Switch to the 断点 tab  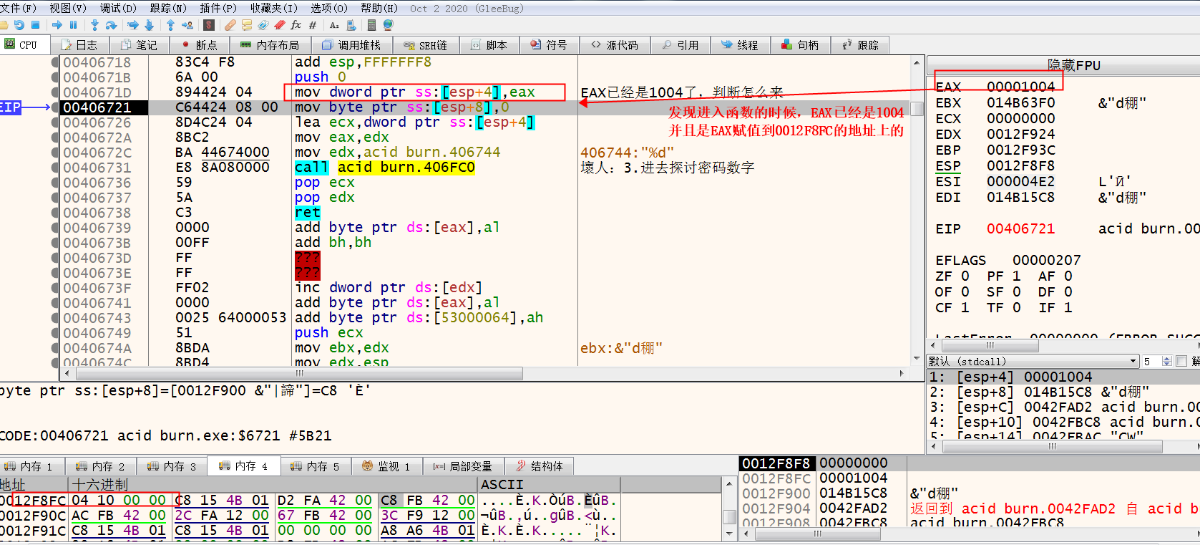pos(200,45)
